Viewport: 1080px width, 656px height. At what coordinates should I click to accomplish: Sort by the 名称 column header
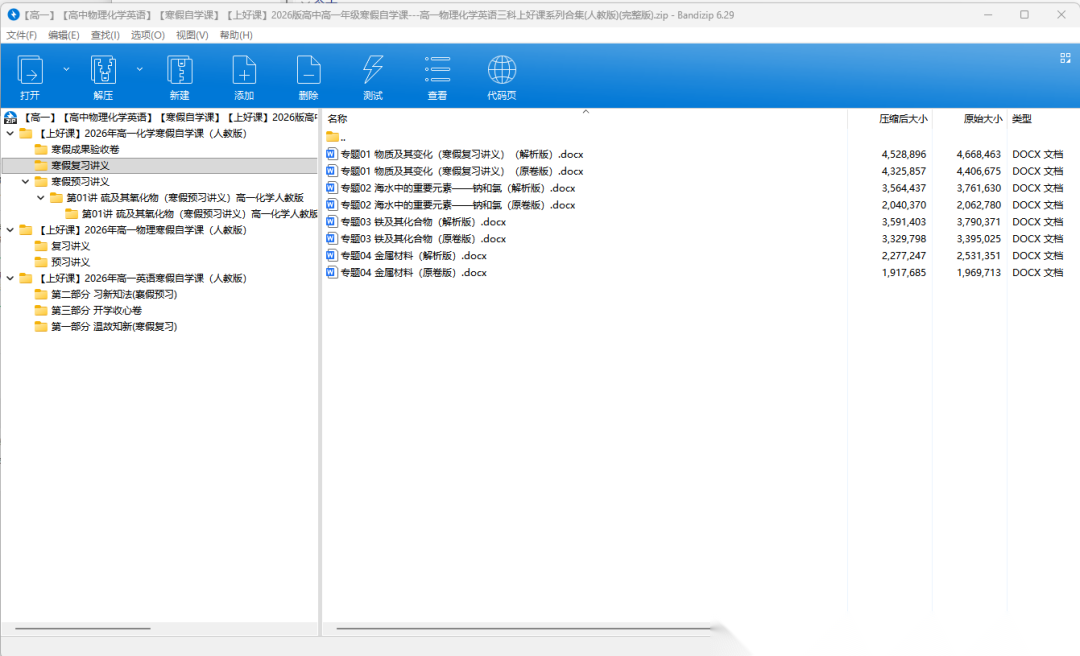click(x=338, y=119)
